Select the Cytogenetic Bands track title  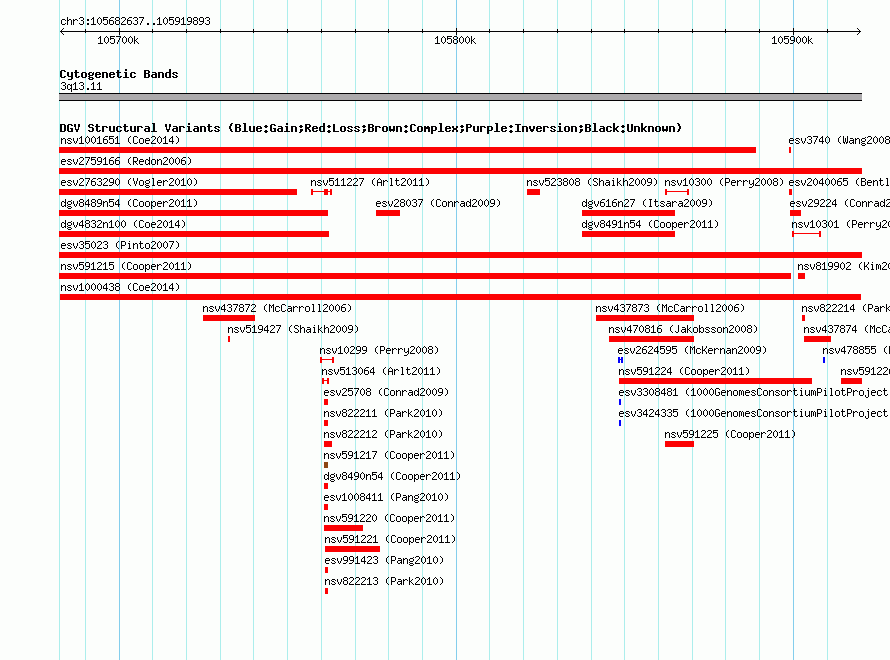(119, 74)
